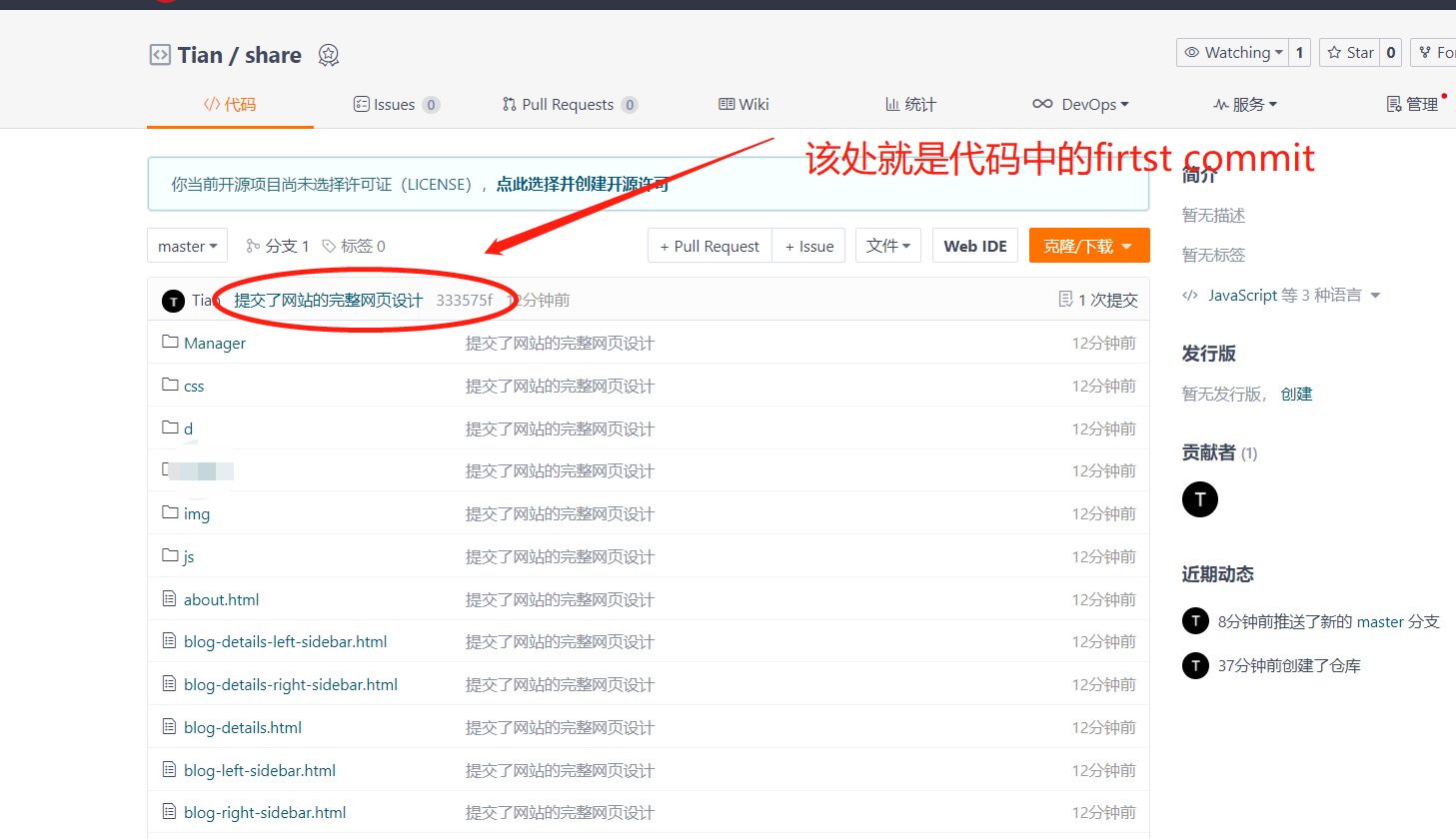
Task: Click the file icon for blog-details-left-sidebar.html
Action: pyautogui.click(x=170, y=640)
